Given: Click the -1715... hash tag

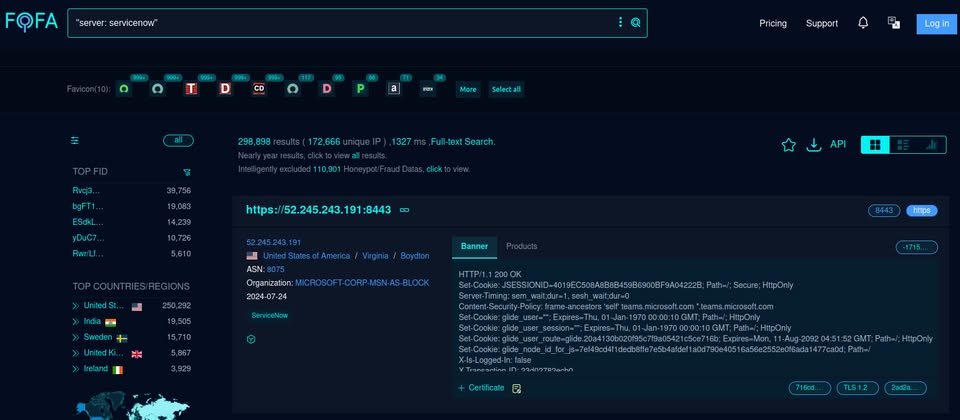Looking at the screenshot, I should pos(917,247).
